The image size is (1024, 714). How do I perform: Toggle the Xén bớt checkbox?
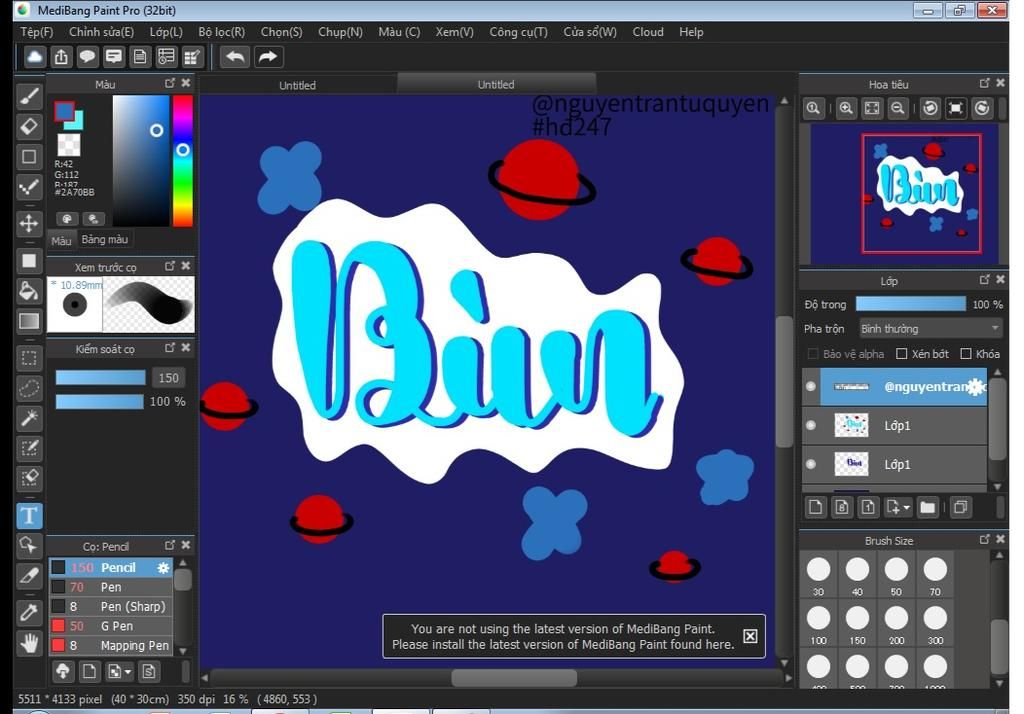tap(902, 353)
